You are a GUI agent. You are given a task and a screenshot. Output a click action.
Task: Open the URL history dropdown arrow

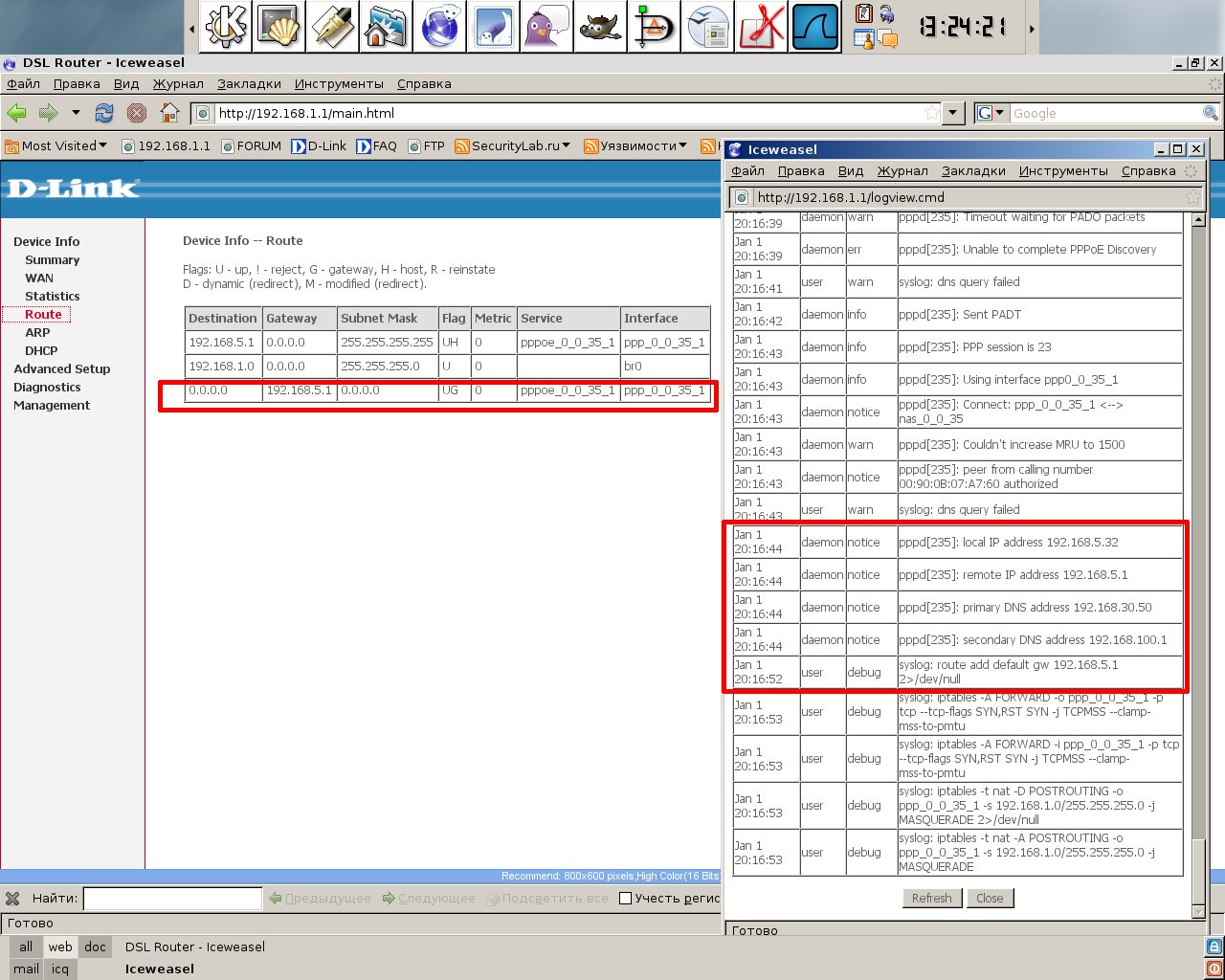point(952,113)
